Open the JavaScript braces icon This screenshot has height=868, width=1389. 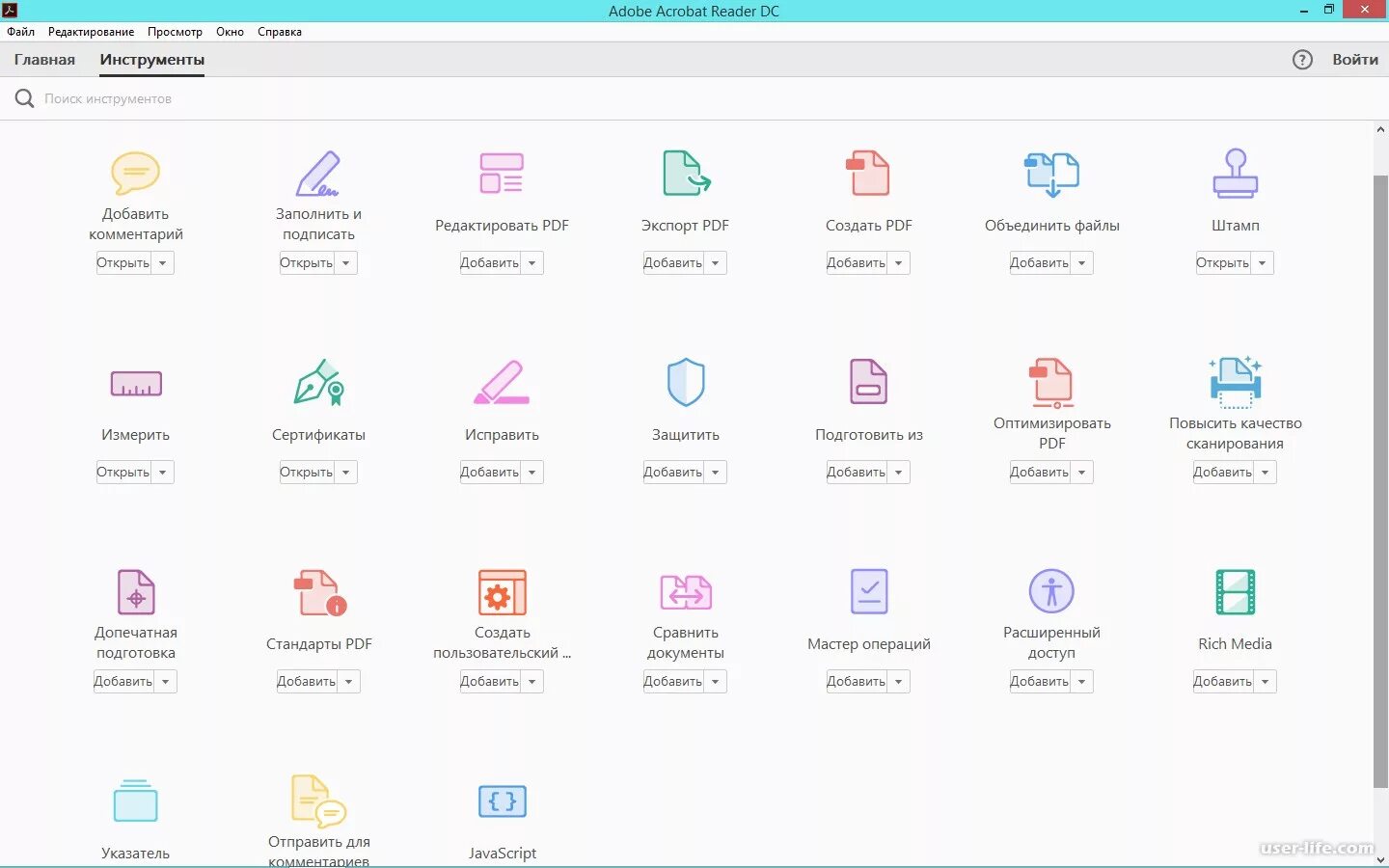(503, 800)
